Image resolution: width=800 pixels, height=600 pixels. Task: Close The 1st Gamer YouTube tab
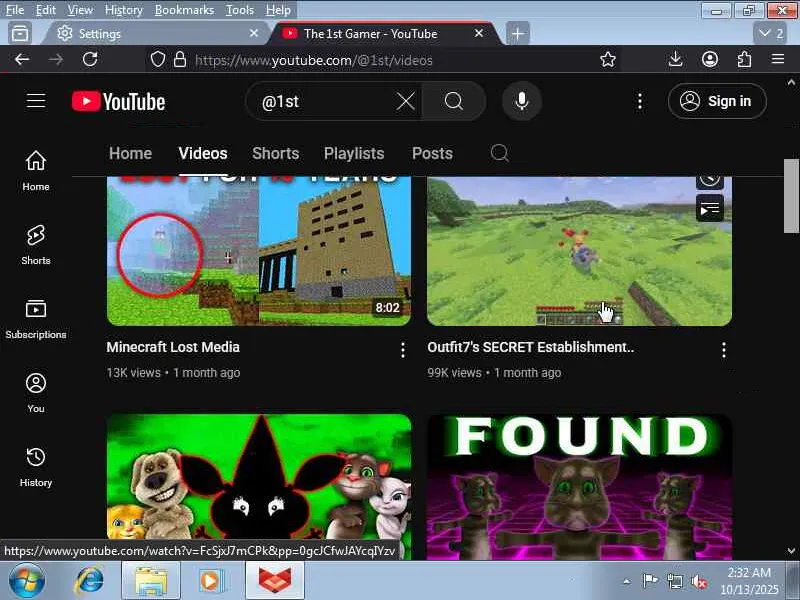pos(479,33)
